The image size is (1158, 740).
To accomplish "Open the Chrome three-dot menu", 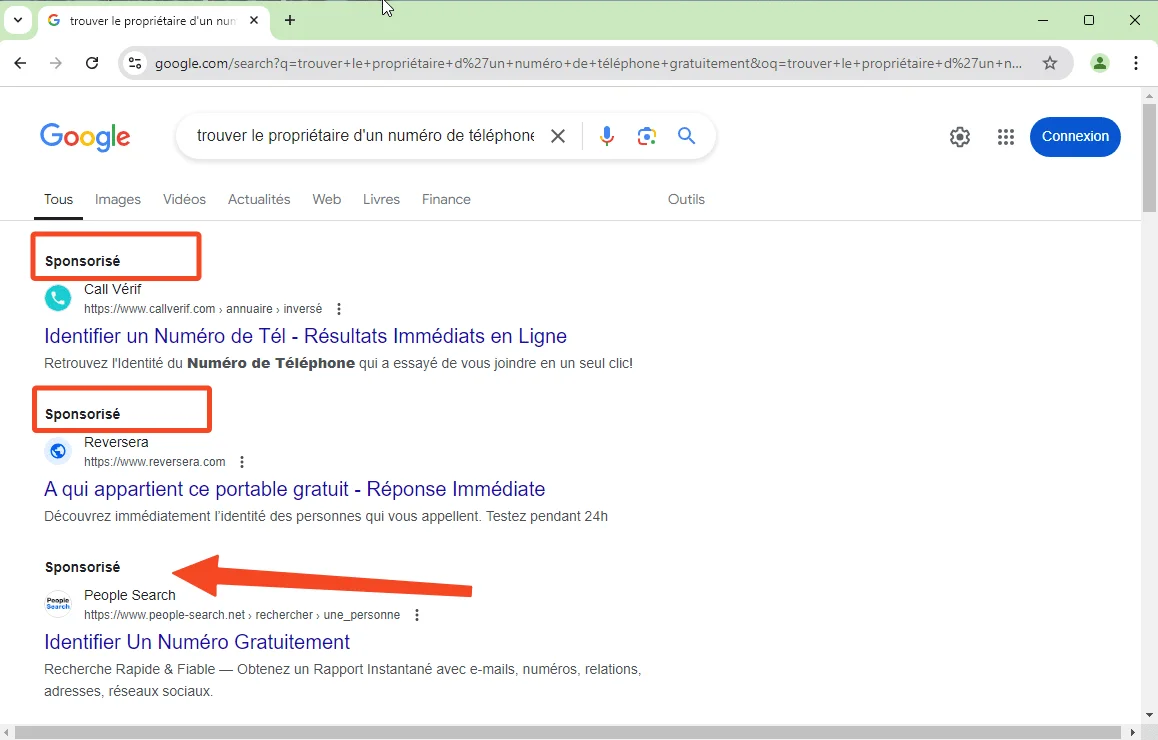I will [x=1136, y=64].
